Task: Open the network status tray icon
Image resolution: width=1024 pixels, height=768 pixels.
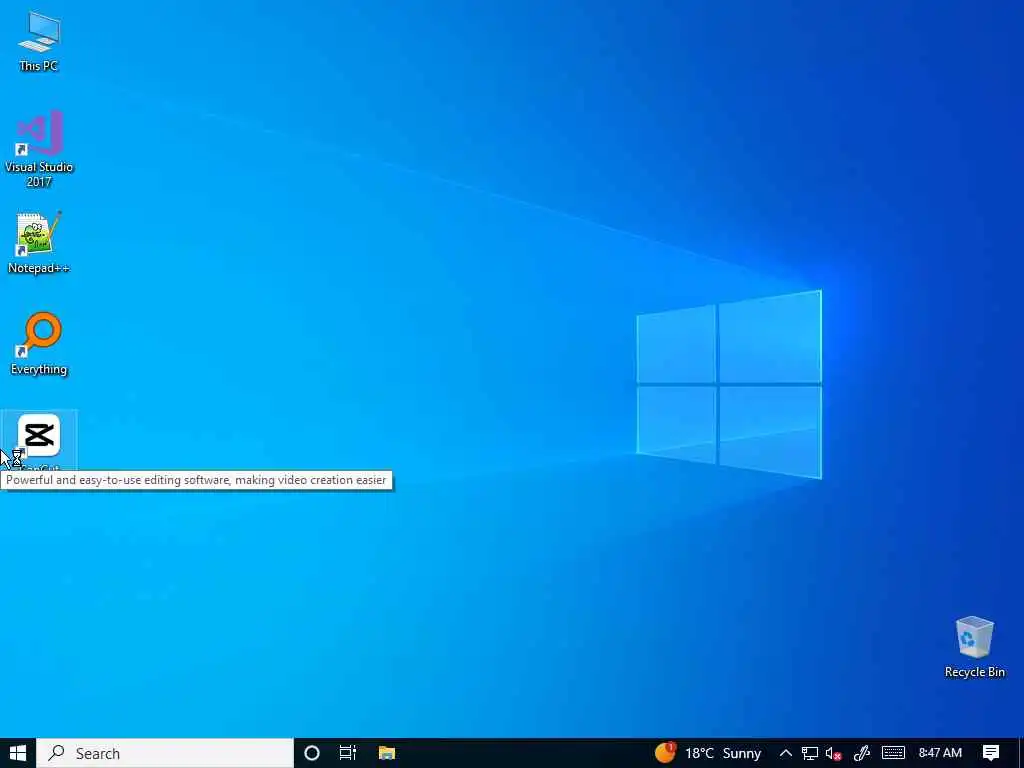Action: [x=810, y=753]
